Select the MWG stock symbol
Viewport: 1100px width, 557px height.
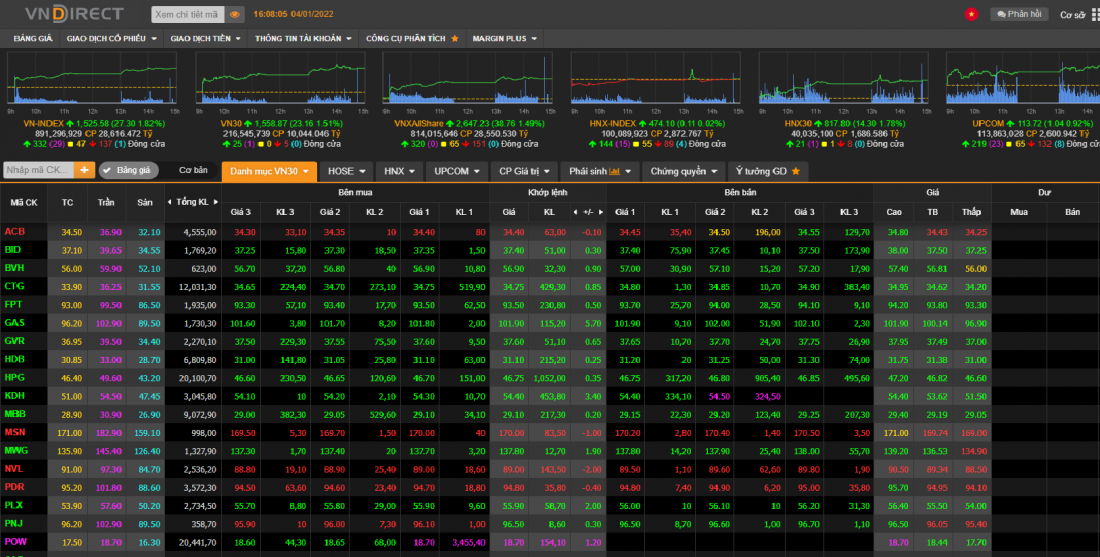[16, 450]
